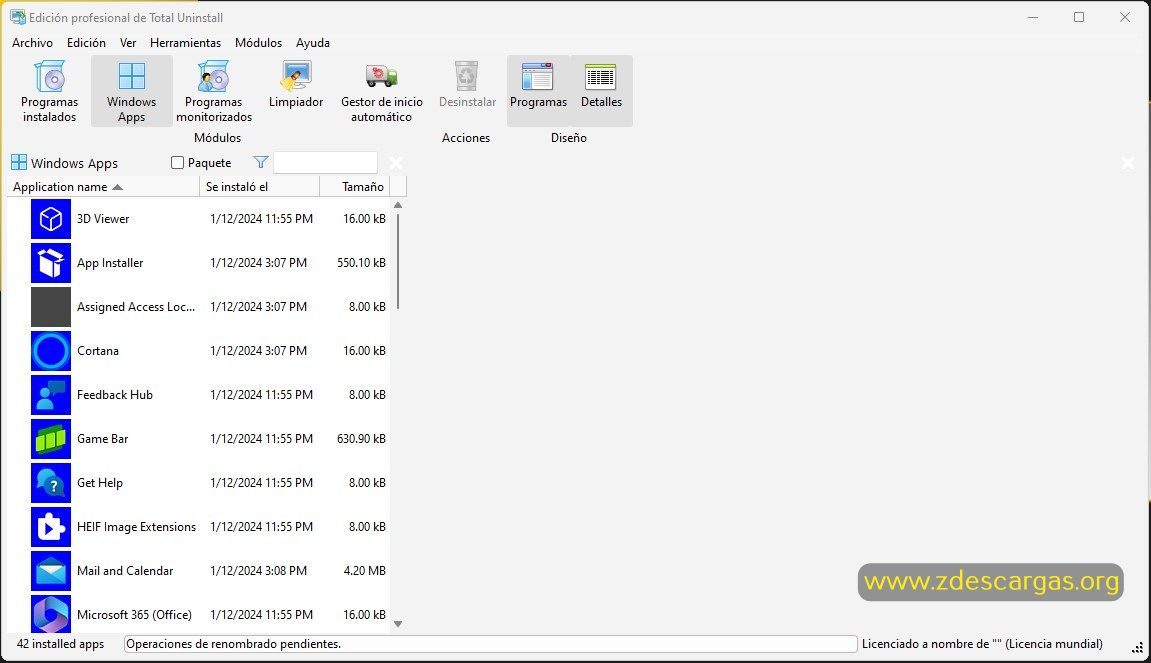
Task: Click the Microsoft 365 (Office) icon
Action: [51, 614]
